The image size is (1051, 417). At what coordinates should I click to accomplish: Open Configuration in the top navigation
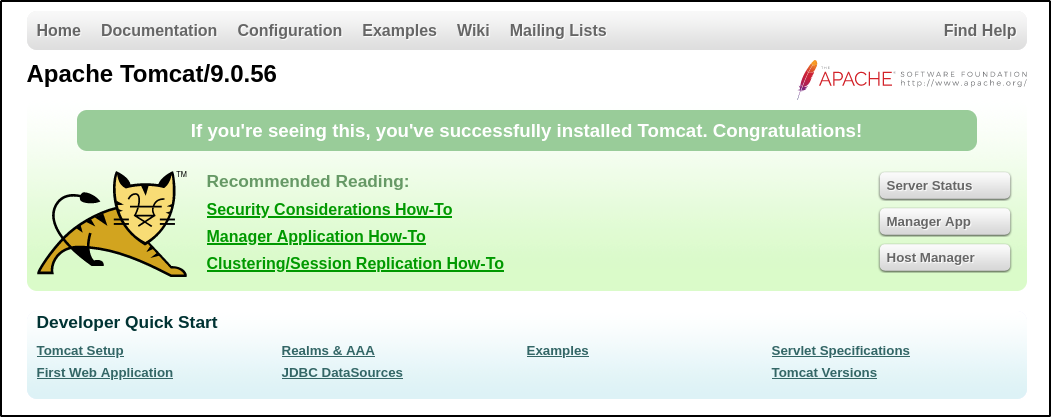(289, 31)
